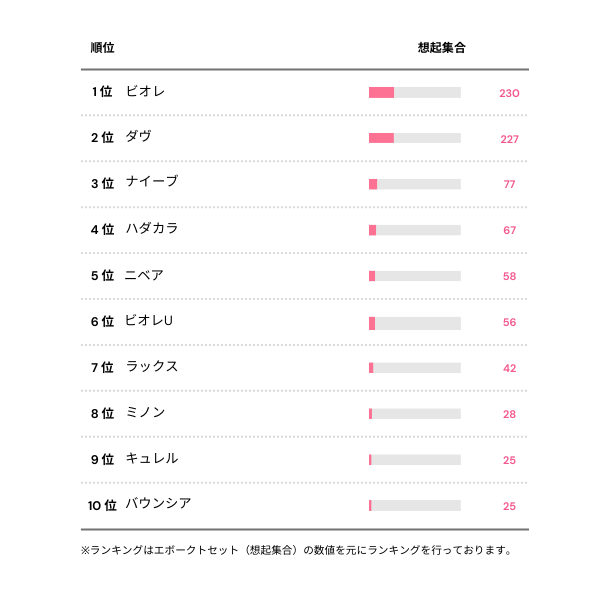This screenshot has width=600, height=600.
Task: Open the ミノン brand entry
Action: pyautogui.click(x=145, y=413)
